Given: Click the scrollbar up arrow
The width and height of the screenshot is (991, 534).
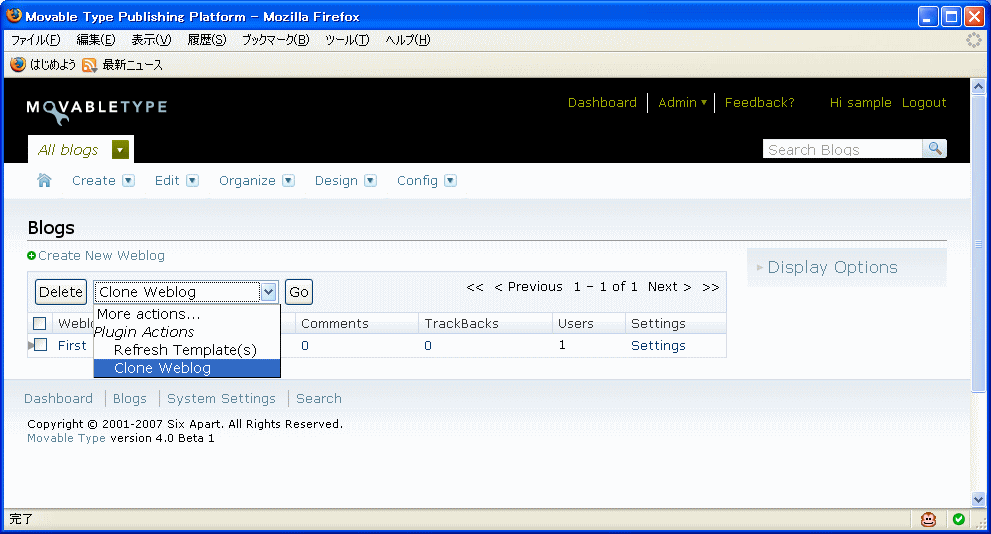Looking at the screenshot, I should tap(978, 87).
